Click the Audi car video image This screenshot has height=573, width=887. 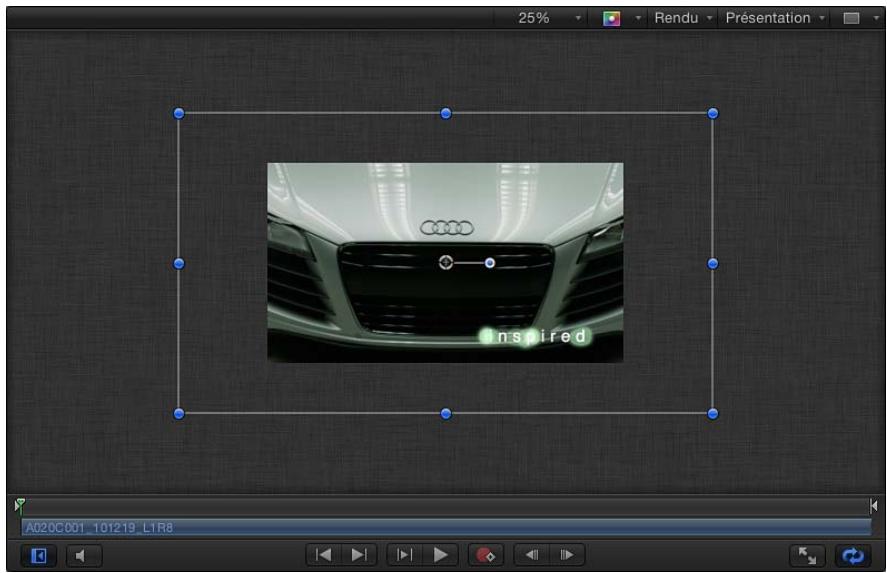tap(445, 262)
